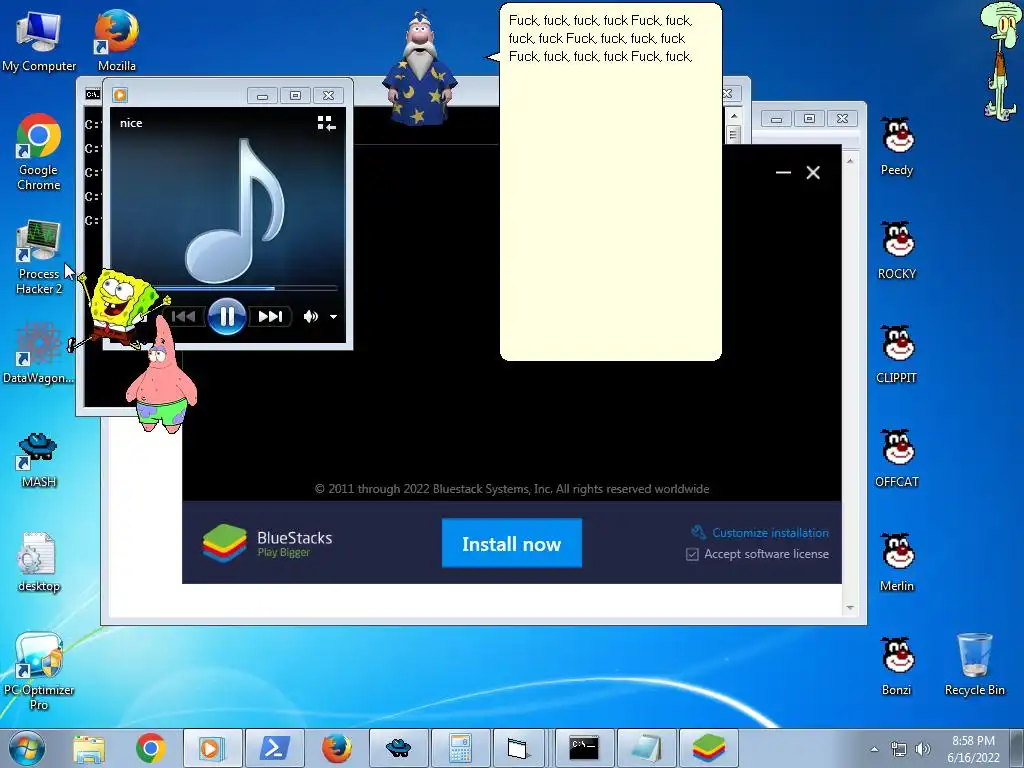Open the system volume tray icon
Viewport: 1024px width, 768px height.
923,749
